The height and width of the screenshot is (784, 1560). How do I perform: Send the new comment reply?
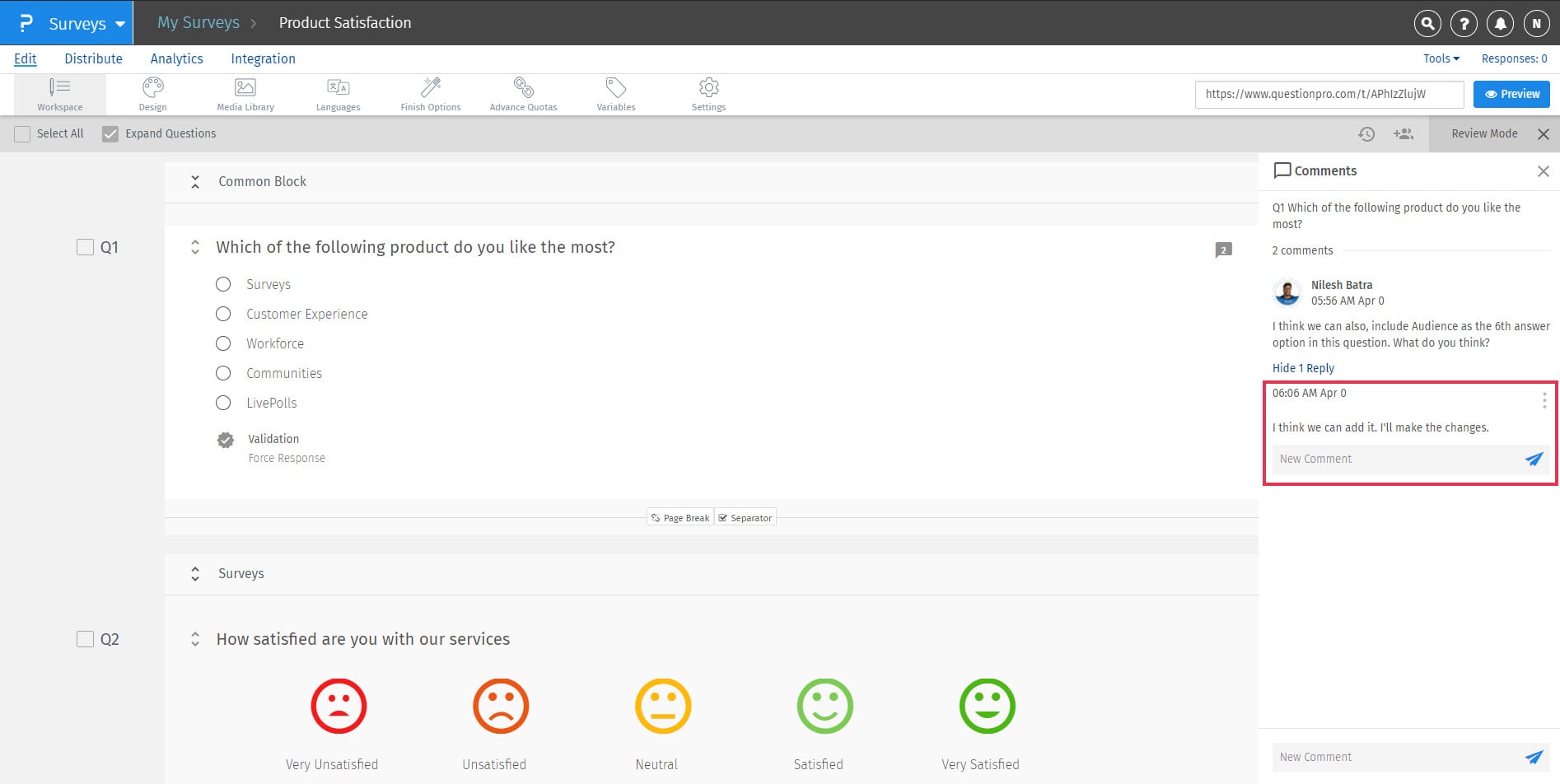point(1533,460)
